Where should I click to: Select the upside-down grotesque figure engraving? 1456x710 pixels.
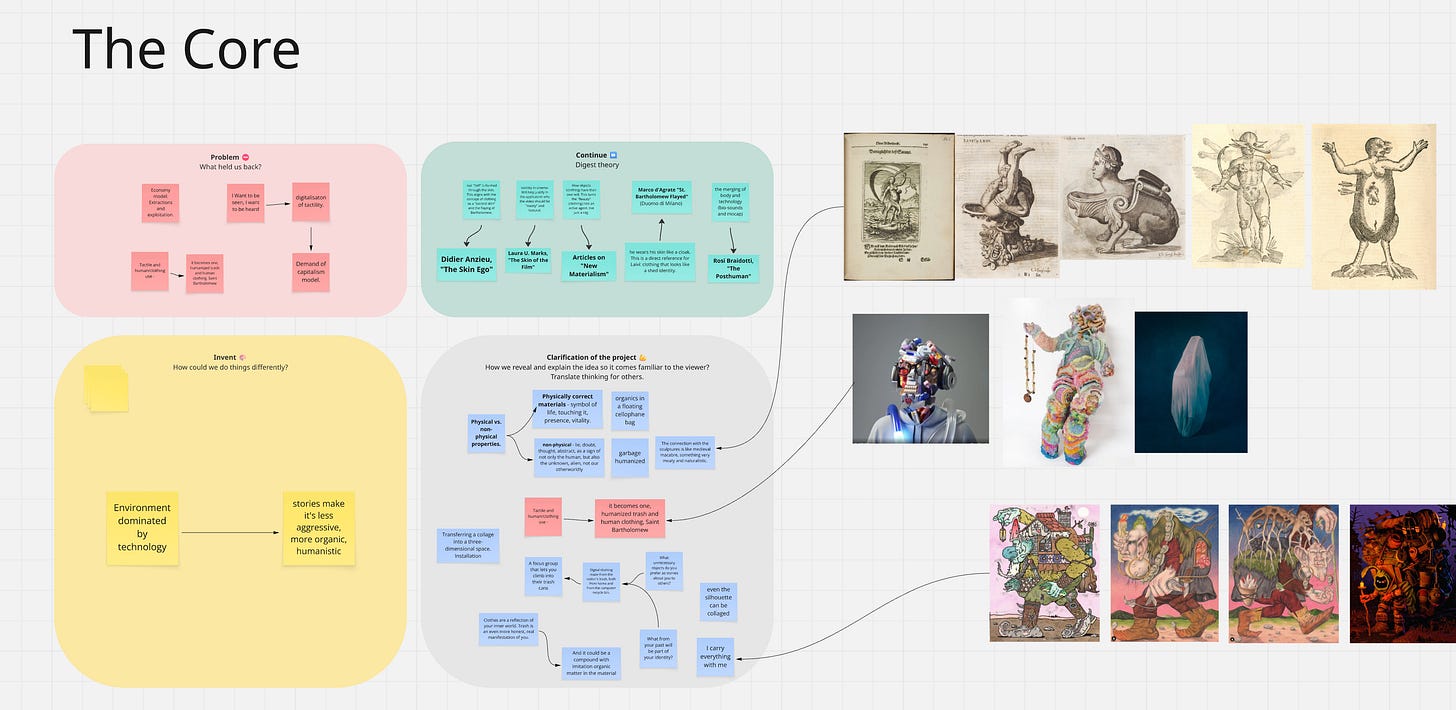tap(1006, 207)
